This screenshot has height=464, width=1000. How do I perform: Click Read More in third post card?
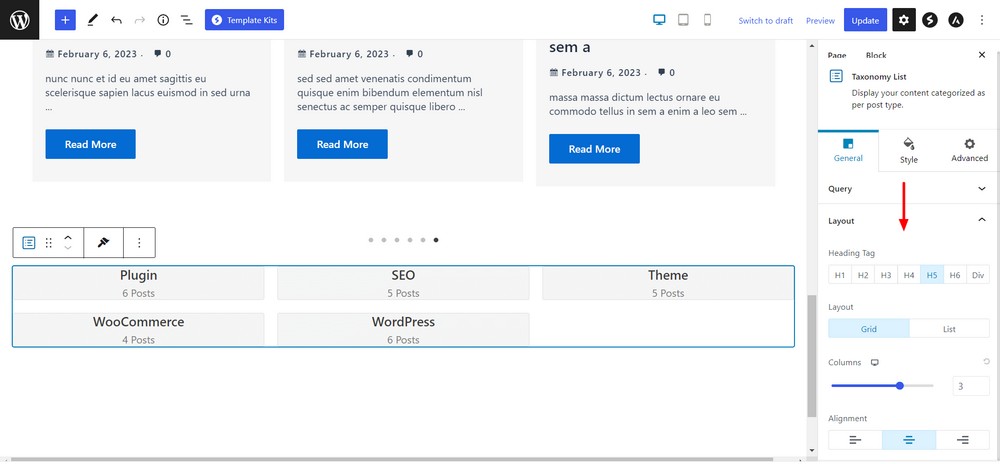(594, 149)
